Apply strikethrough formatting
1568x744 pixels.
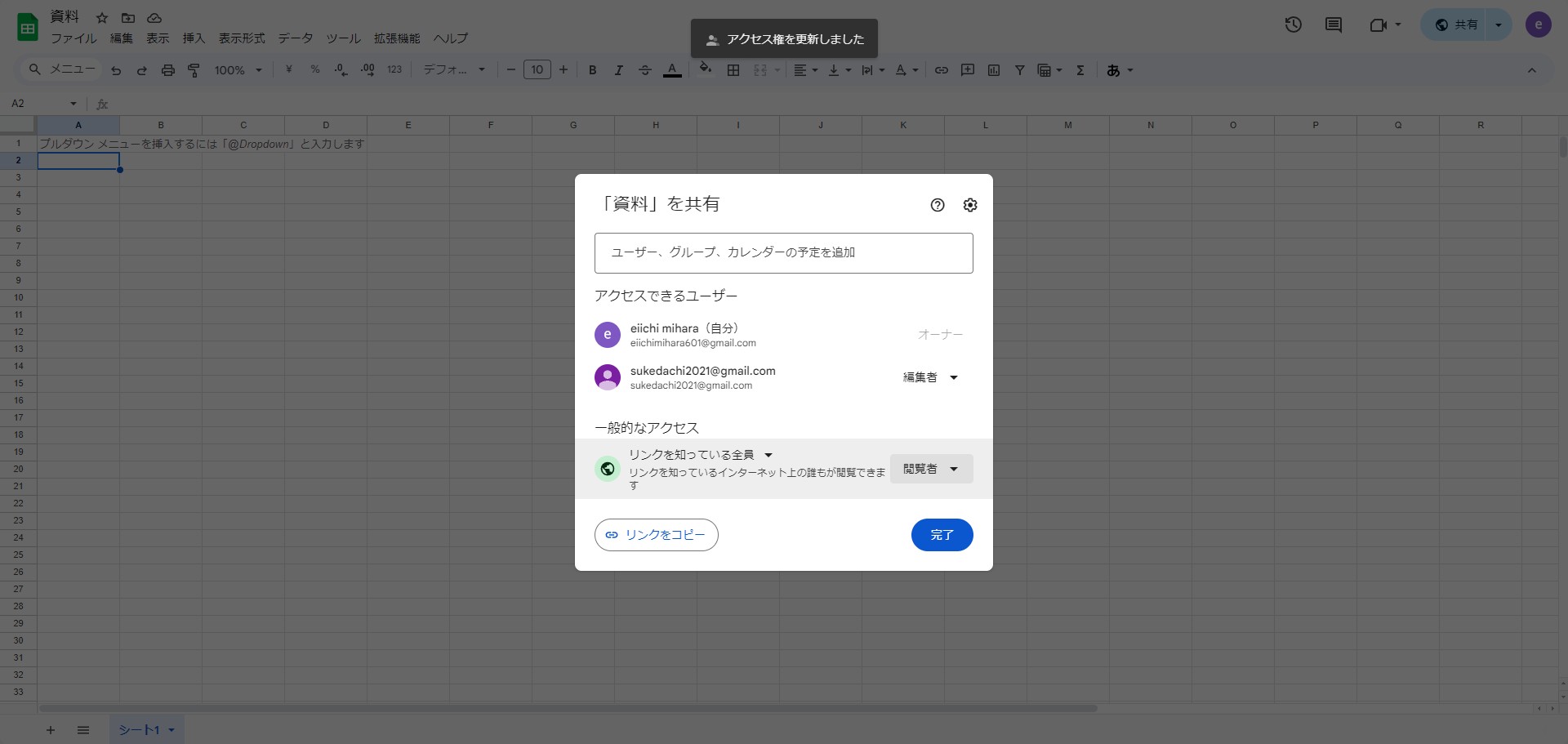645,70
